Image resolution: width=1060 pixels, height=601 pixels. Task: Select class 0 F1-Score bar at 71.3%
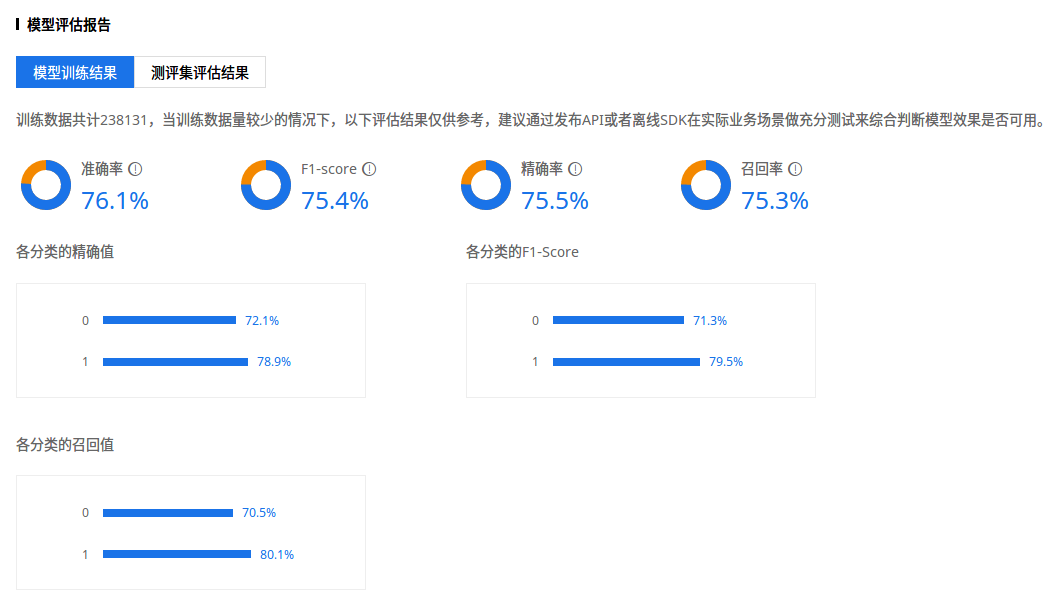click(619, 320)
